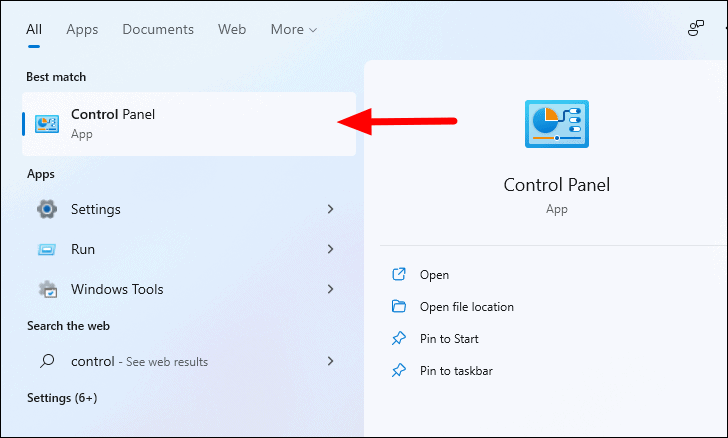Image resolution: width=728 pixels, height=438 pixels.
Task: Switch to the Documents tab
Action: tap(158, 29)
